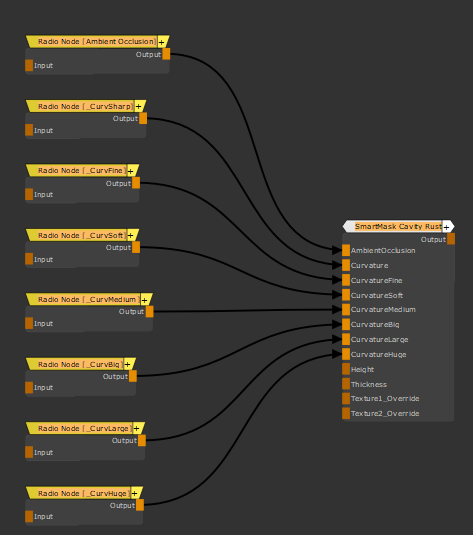Expand the _CurvSoft radio node plus button
Image resolution: width=473 pixels, height=535 pixels.
pyautogui.click(x=130, y=236)
